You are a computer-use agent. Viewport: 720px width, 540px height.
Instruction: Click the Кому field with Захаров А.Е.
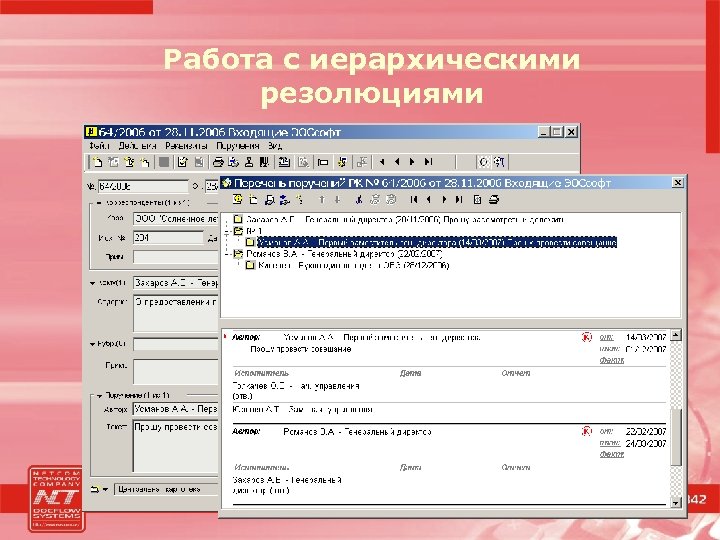coord(175,283)
